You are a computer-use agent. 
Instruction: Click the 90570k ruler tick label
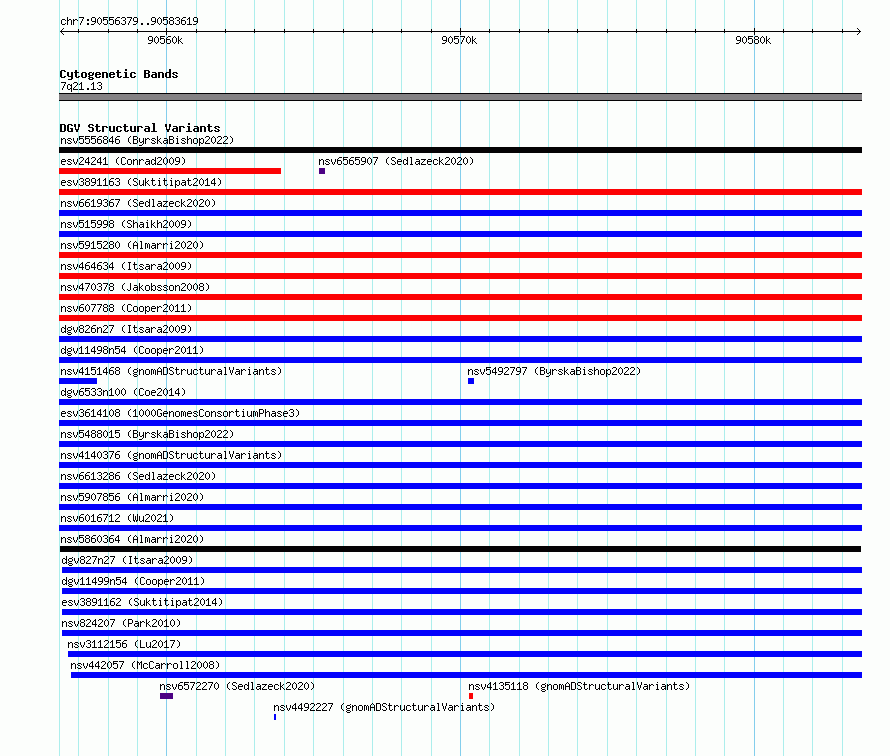(459, 40)
